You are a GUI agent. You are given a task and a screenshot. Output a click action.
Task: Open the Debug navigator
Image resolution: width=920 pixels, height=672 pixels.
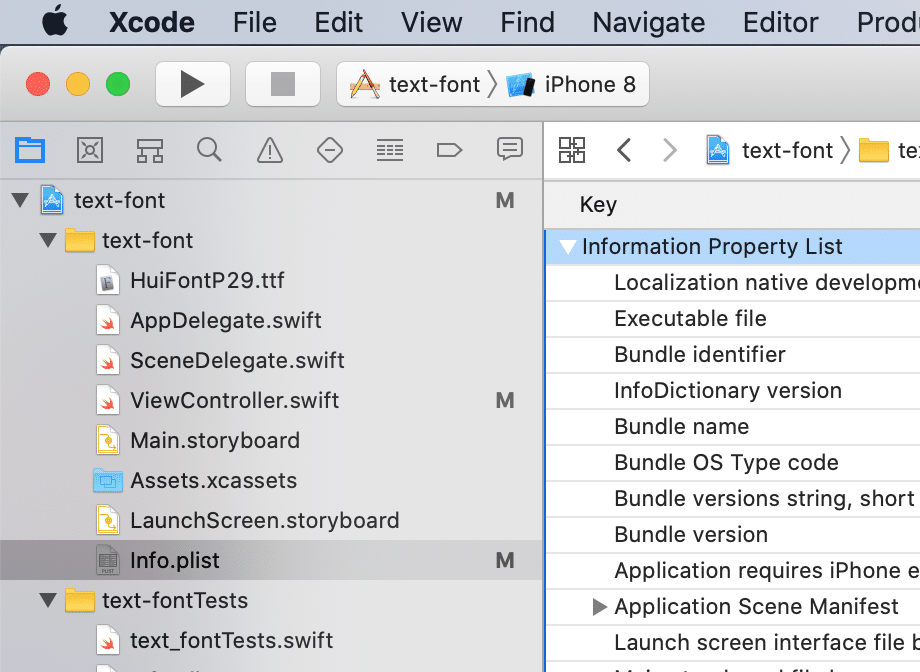(390, 150)
